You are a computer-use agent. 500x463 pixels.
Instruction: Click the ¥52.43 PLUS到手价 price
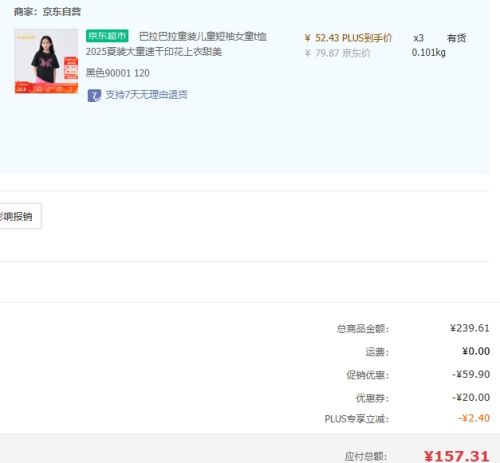(348, 38)
